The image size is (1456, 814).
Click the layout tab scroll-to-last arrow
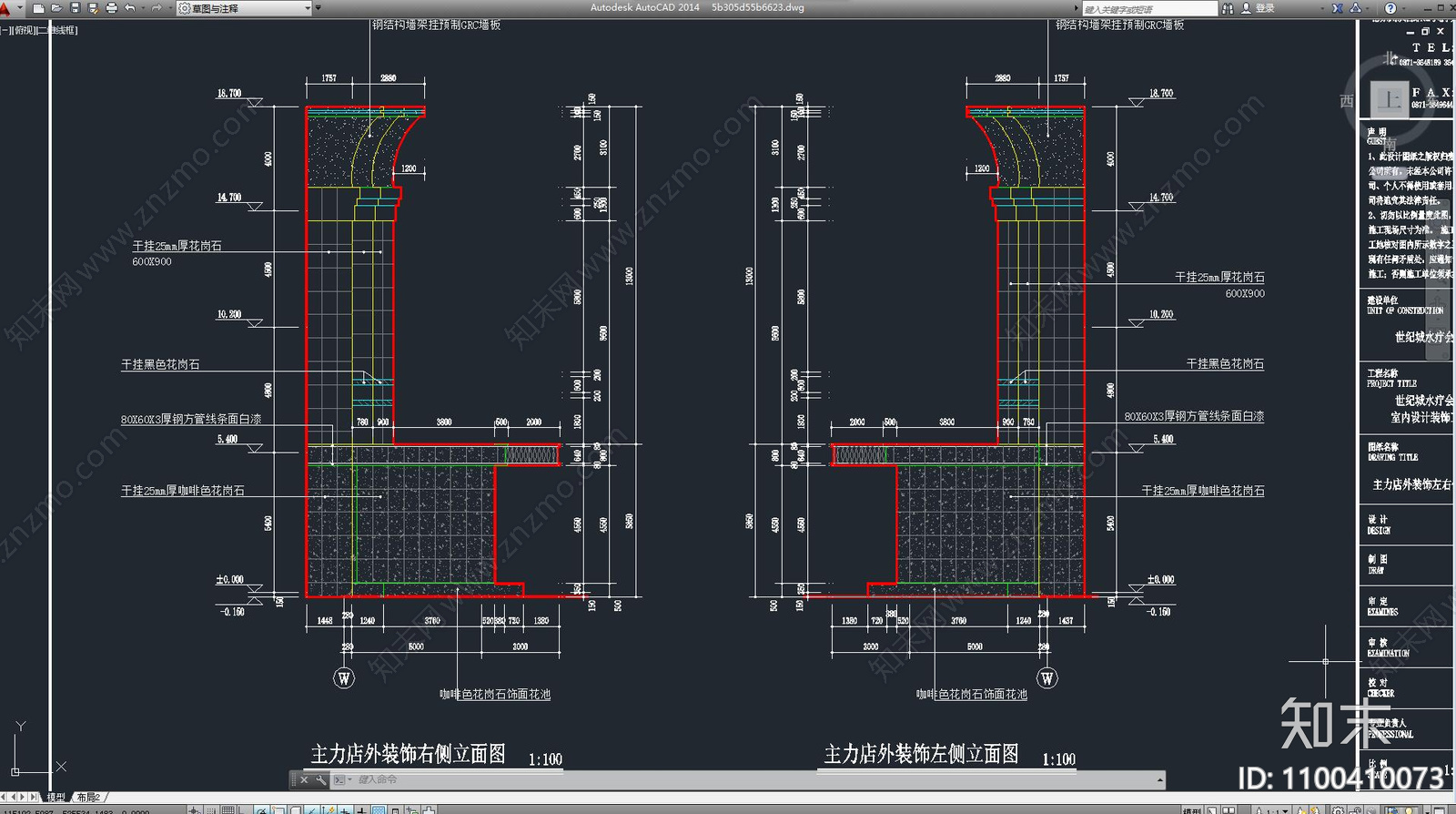pos(35,797)
